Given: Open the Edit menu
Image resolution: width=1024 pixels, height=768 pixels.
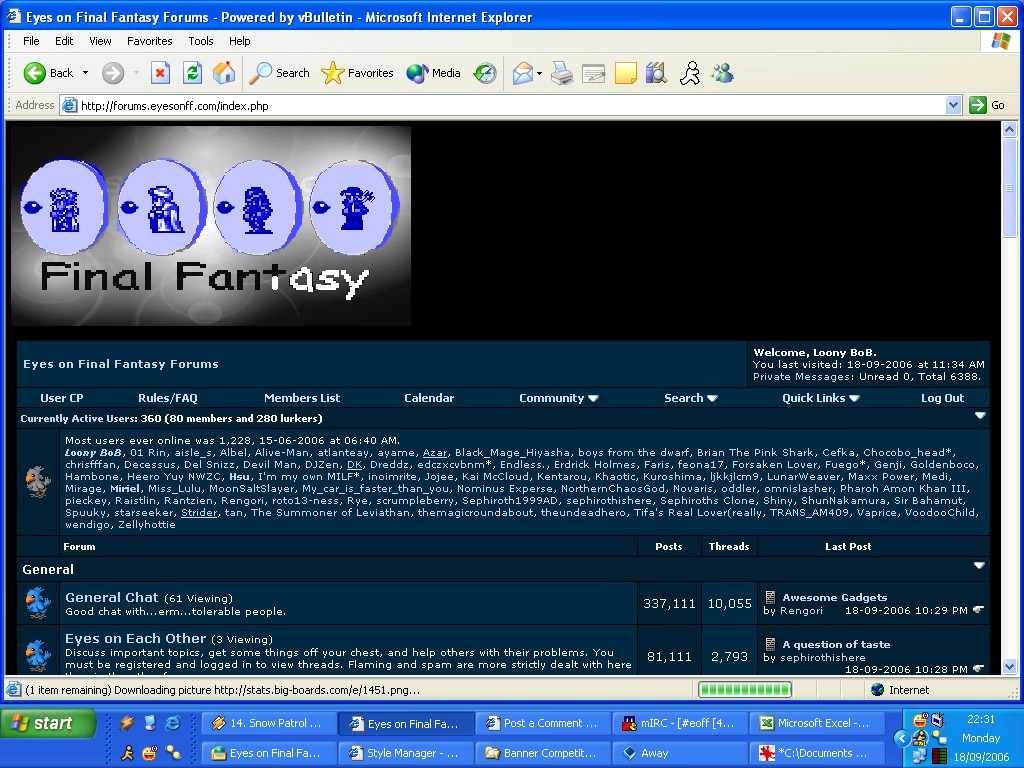Looking at the screenshot, I should tap(64, 41).
